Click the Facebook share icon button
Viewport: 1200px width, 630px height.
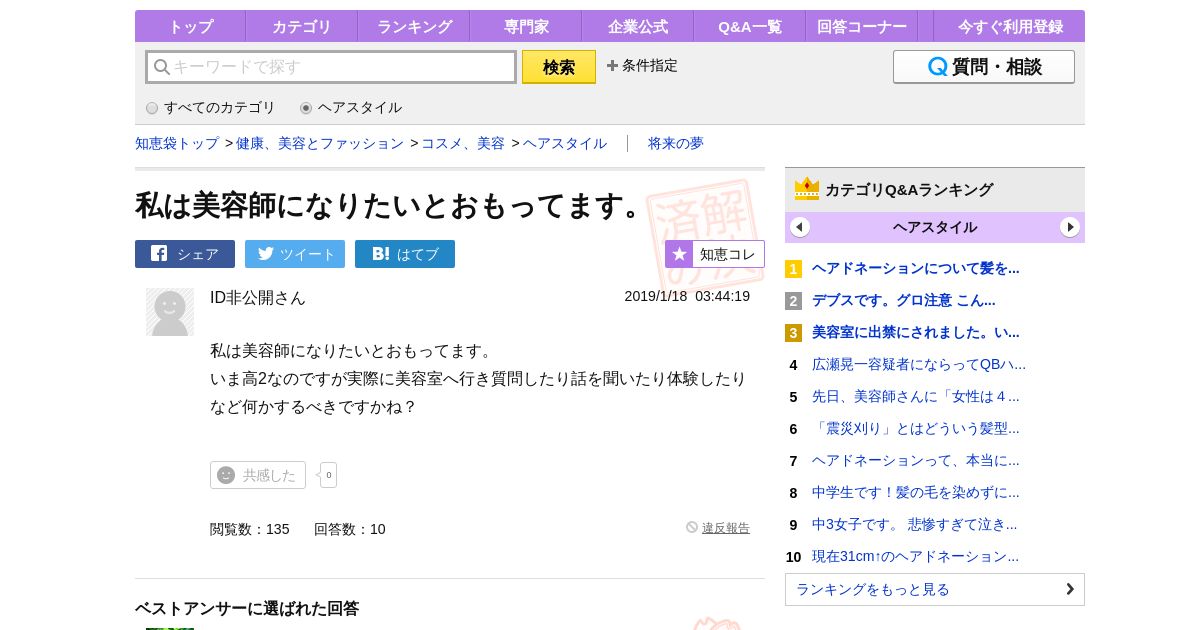[185, 254]
